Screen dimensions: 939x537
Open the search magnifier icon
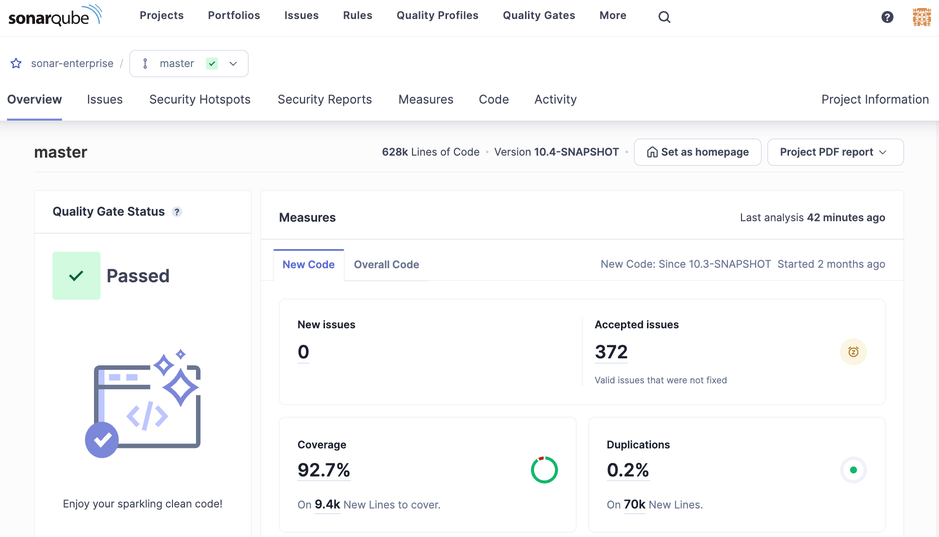664,17
